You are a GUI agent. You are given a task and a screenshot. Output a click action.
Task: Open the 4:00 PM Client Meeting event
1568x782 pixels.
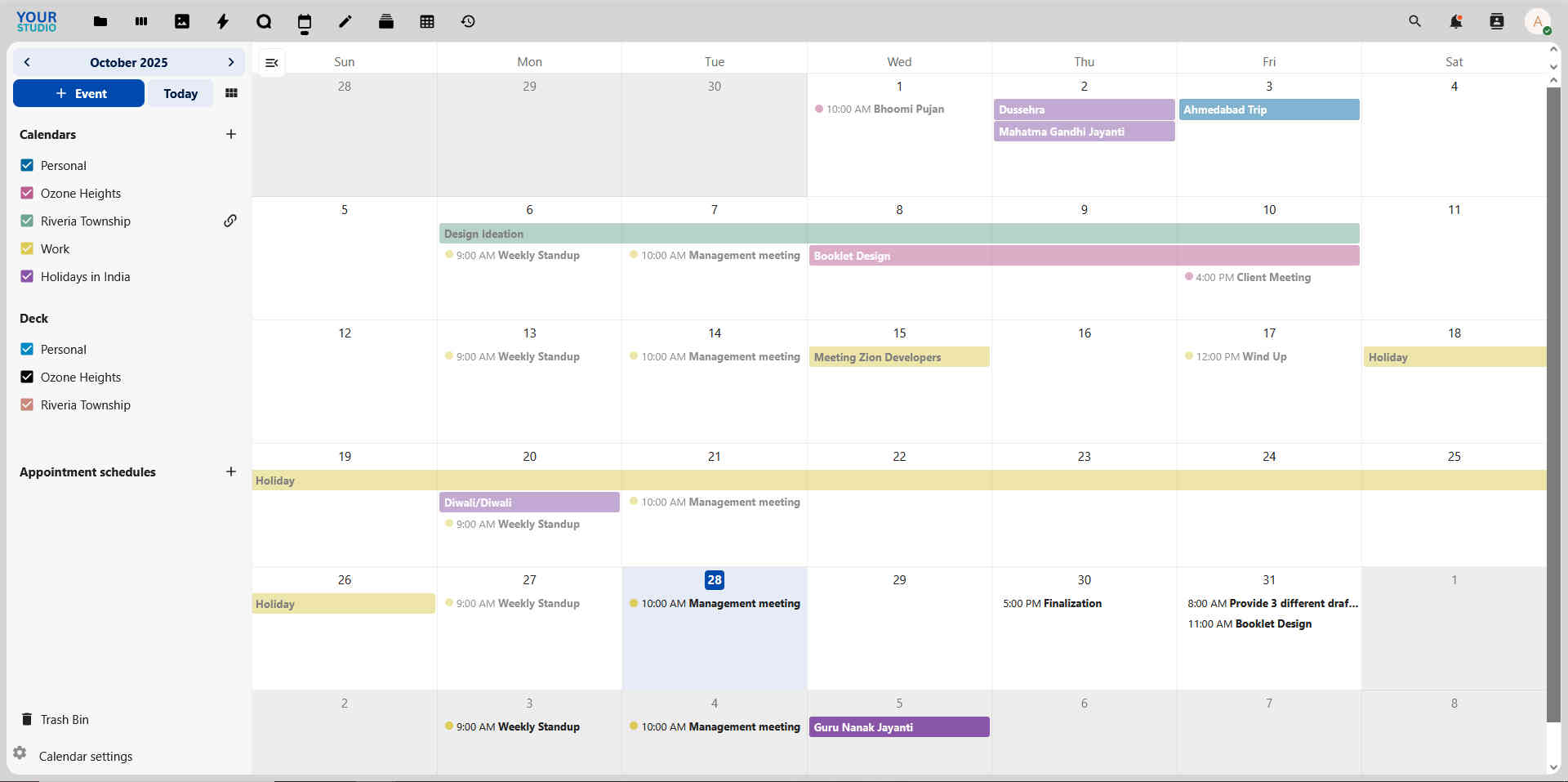point(1248,277)
